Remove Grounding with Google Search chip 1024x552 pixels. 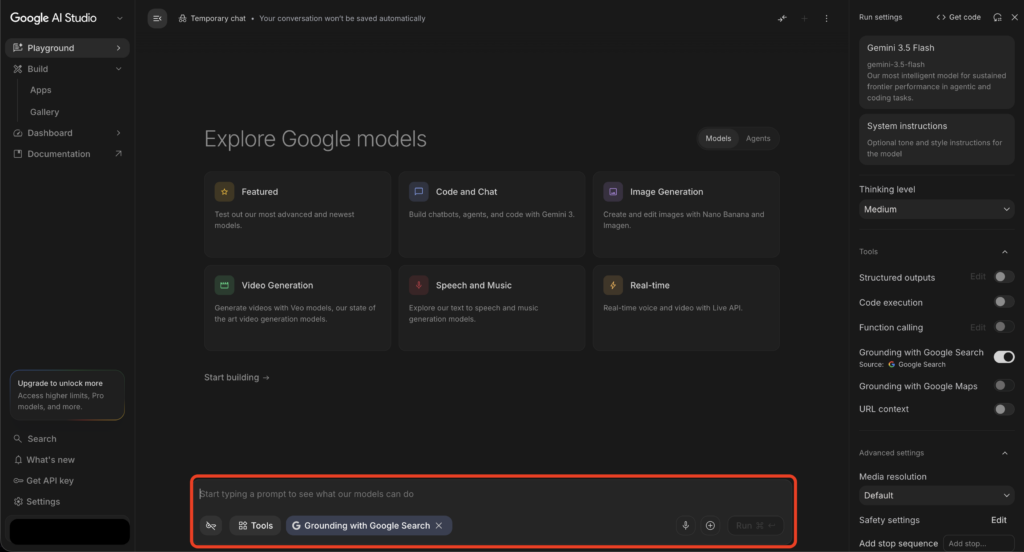(439, 525)
